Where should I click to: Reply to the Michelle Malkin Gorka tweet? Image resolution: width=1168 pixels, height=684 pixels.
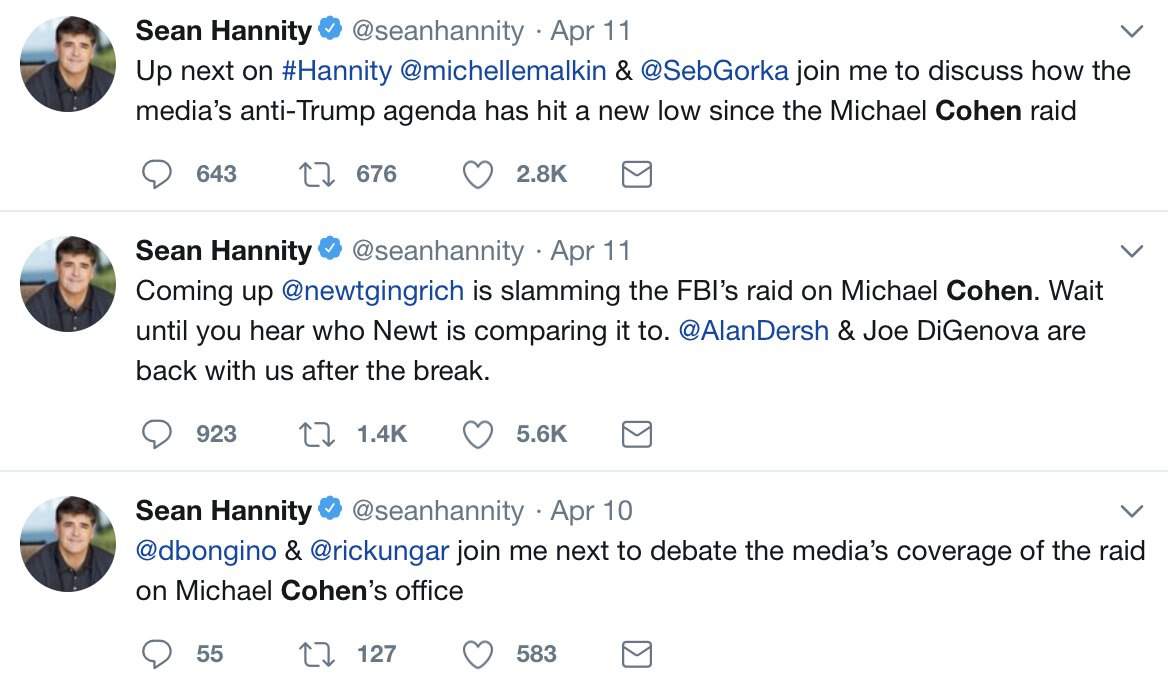[157, 175]
